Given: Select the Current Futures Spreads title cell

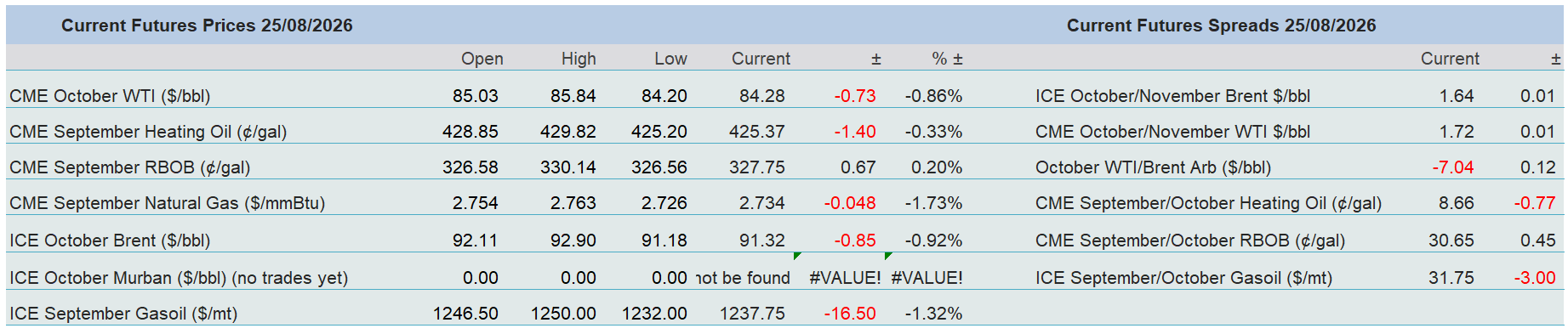Looking at the screenshot, I should click(1221, 25).
